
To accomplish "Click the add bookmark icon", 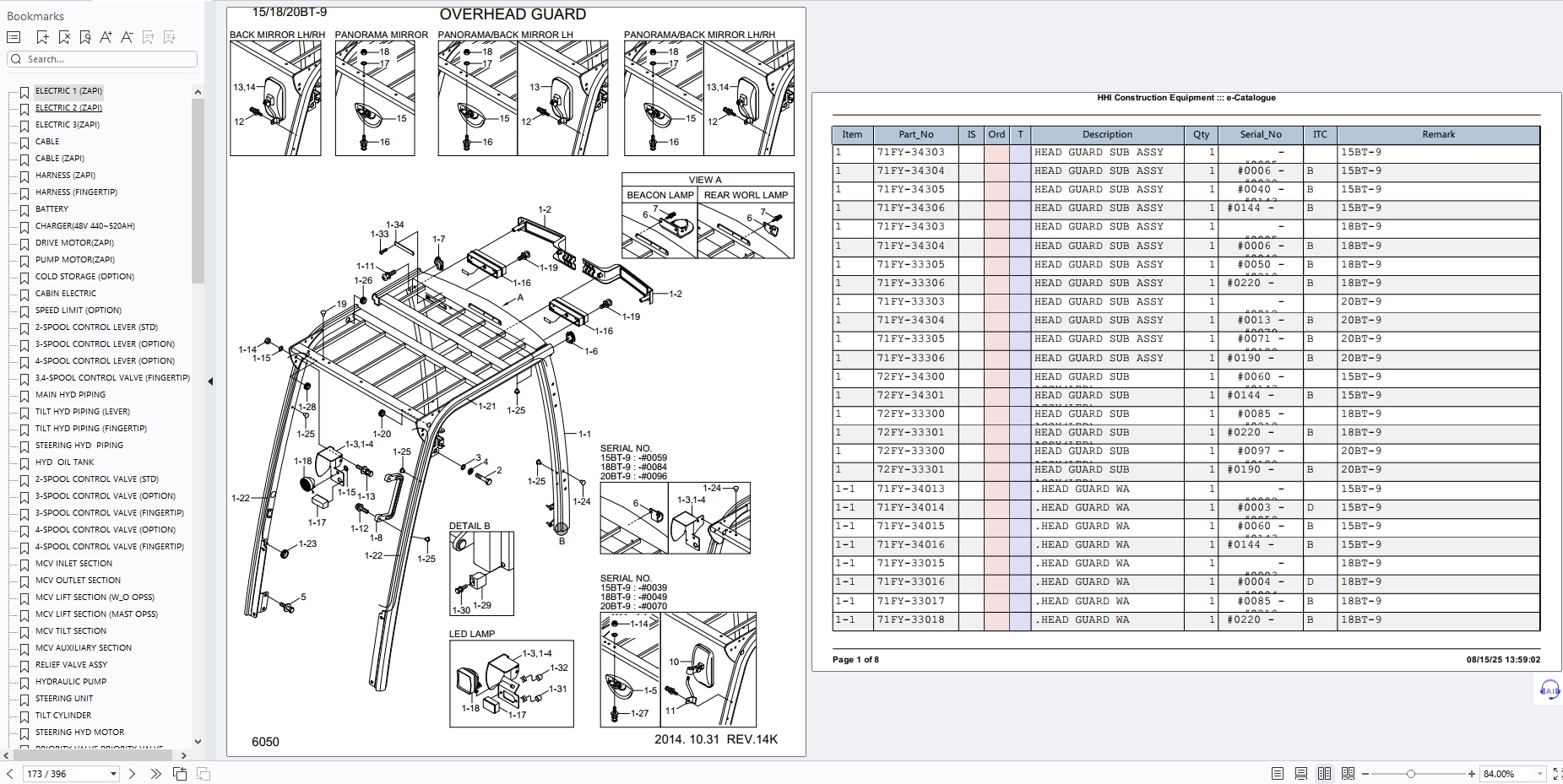I will coord(42,37).
